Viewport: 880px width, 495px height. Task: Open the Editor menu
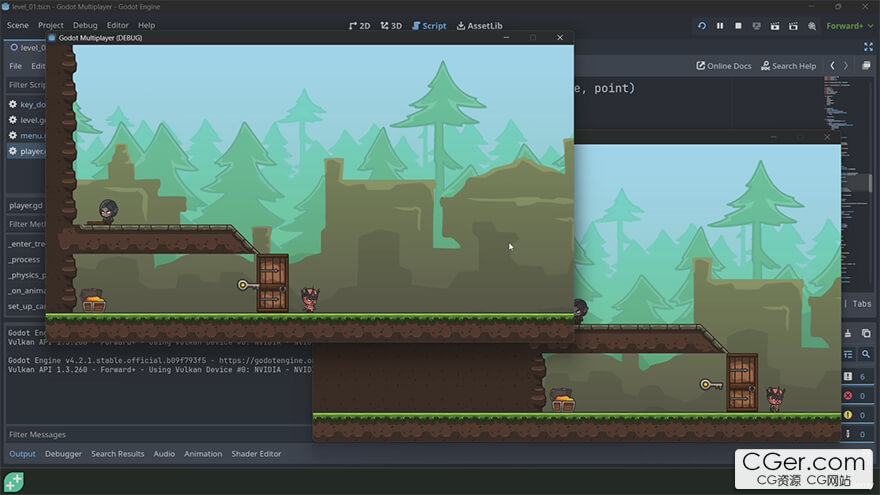(x=117, y=25)
